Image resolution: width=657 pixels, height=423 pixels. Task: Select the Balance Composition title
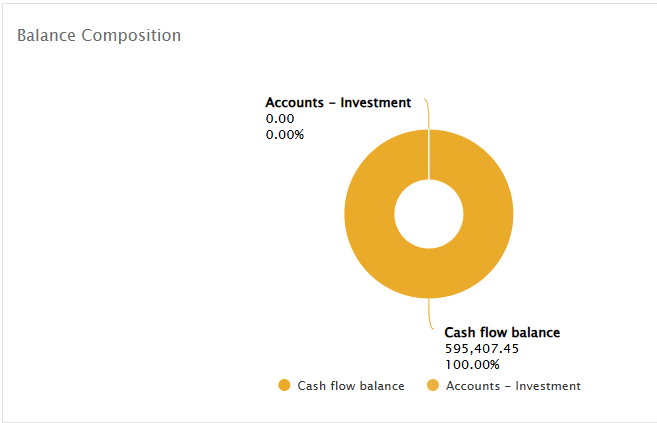tap(99, 35)
